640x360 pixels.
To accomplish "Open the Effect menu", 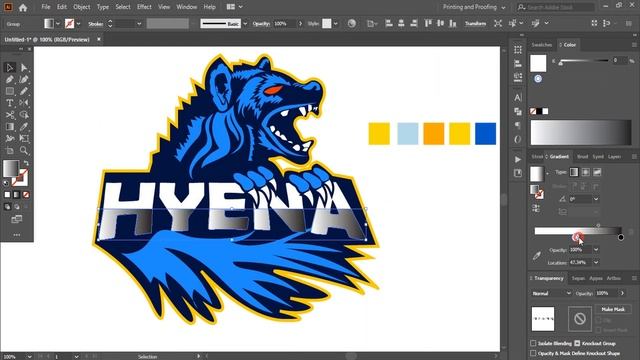I will coord(144,7).
